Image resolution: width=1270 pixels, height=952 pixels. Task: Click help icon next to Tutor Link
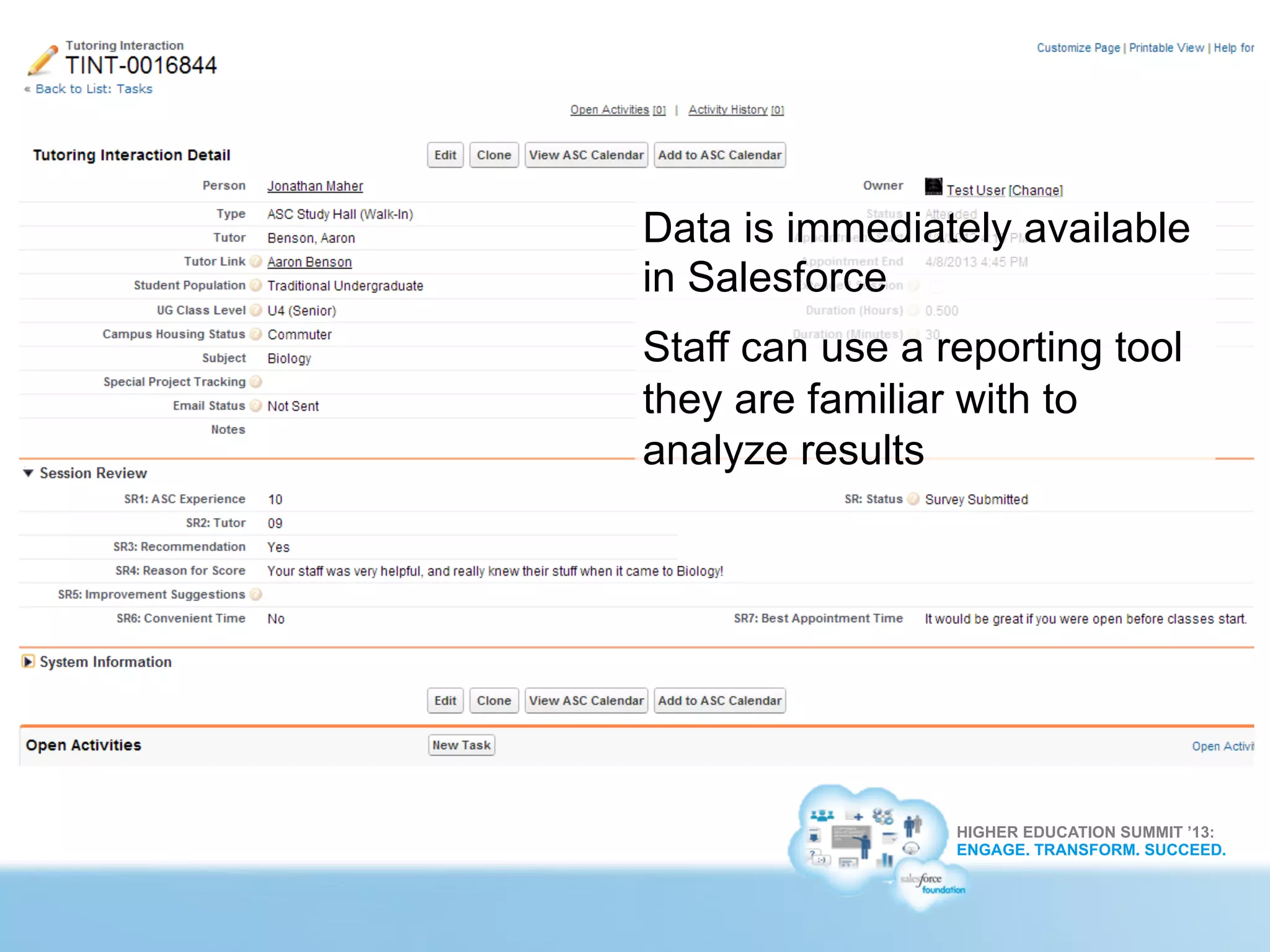[x=256, y=262]
